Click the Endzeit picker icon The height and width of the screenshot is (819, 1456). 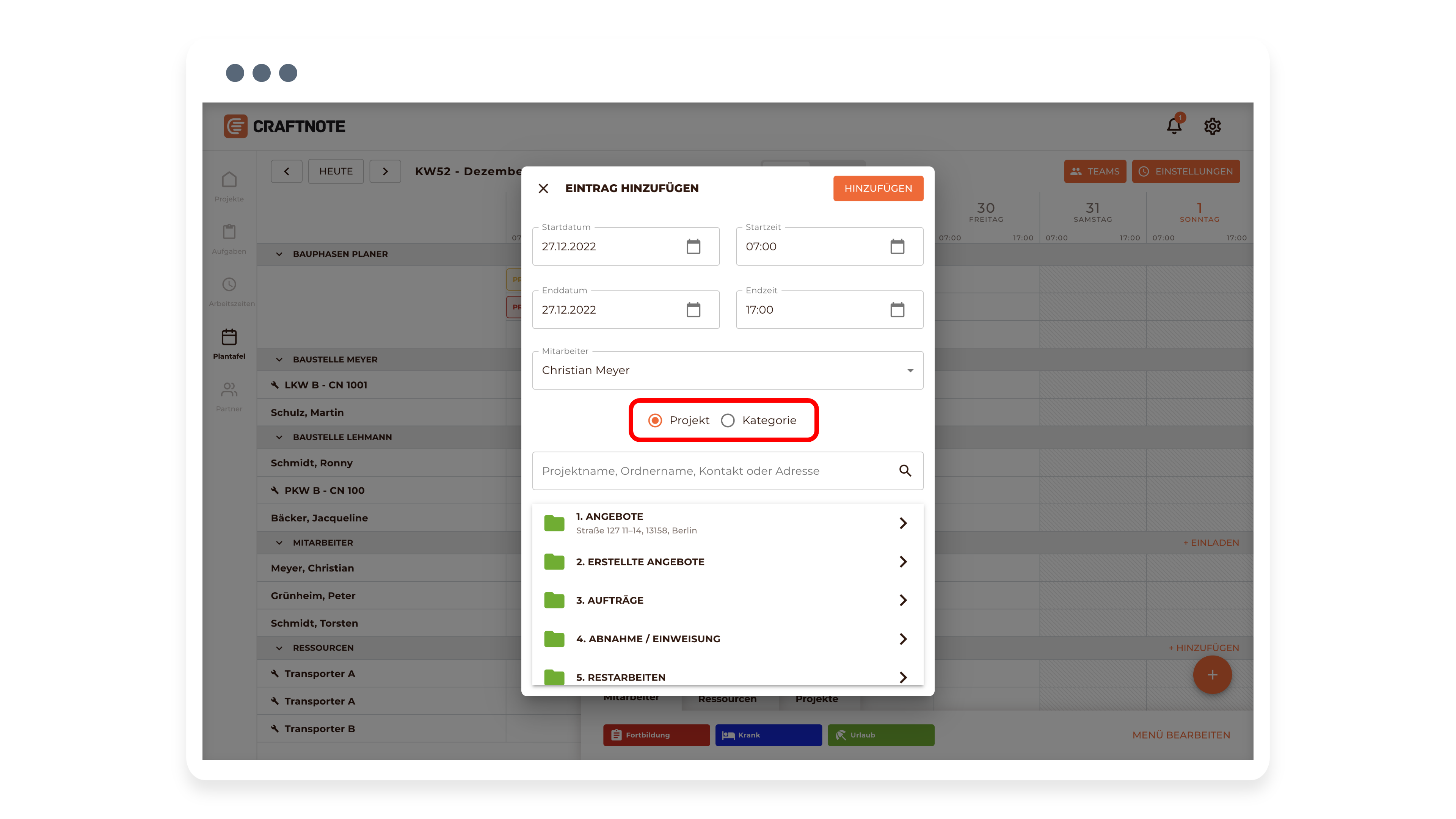[x=897, y=310]
